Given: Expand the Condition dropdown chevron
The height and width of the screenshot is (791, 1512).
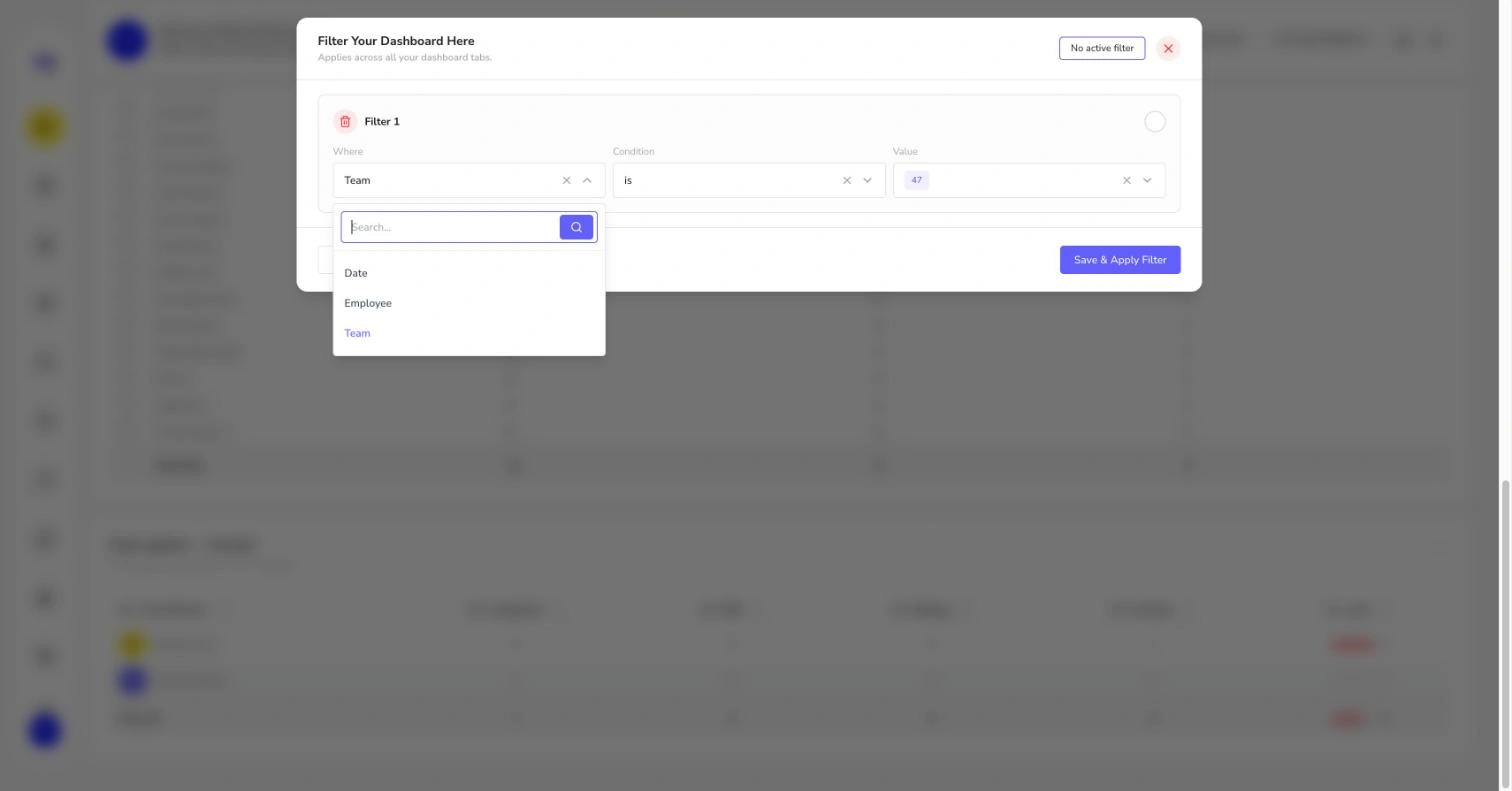Looking at the screenshot, I should click(x=867, y=181).
